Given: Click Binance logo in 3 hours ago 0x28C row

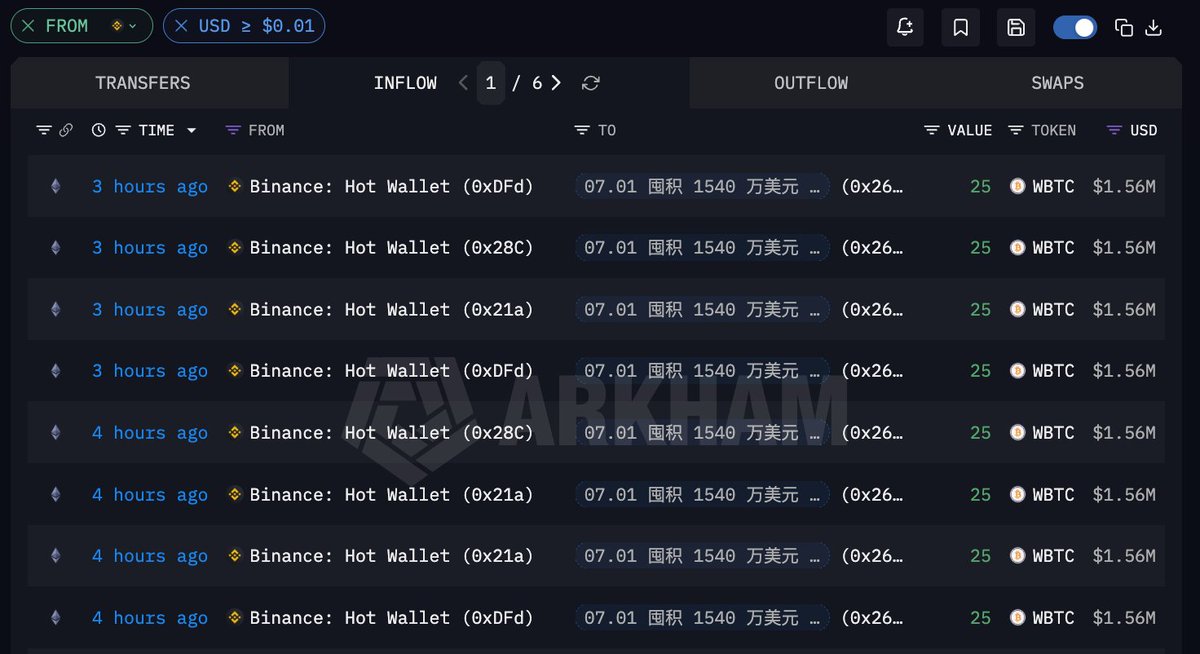Looking at the screenshot, I should pyautogui.click(x=235, y=248).
